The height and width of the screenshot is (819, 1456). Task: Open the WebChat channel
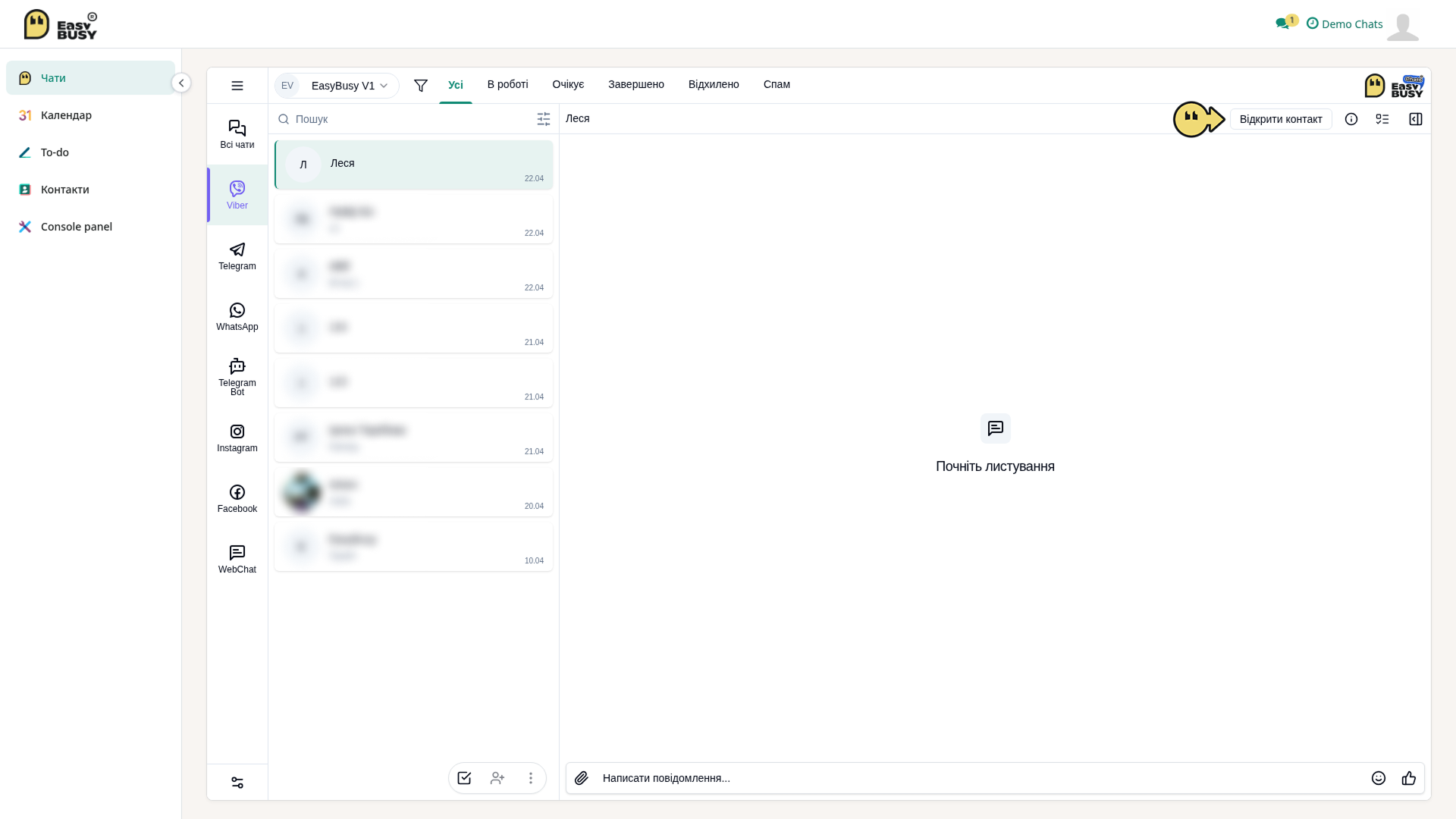[237, 559]
